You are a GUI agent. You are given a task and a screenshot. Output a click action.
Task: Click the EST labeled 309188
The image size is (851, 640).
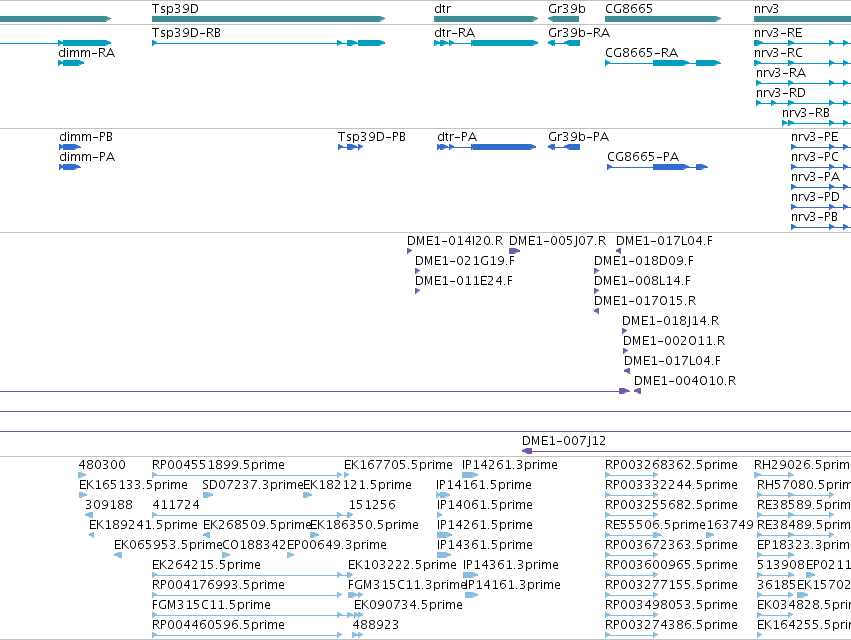(109, 505)
